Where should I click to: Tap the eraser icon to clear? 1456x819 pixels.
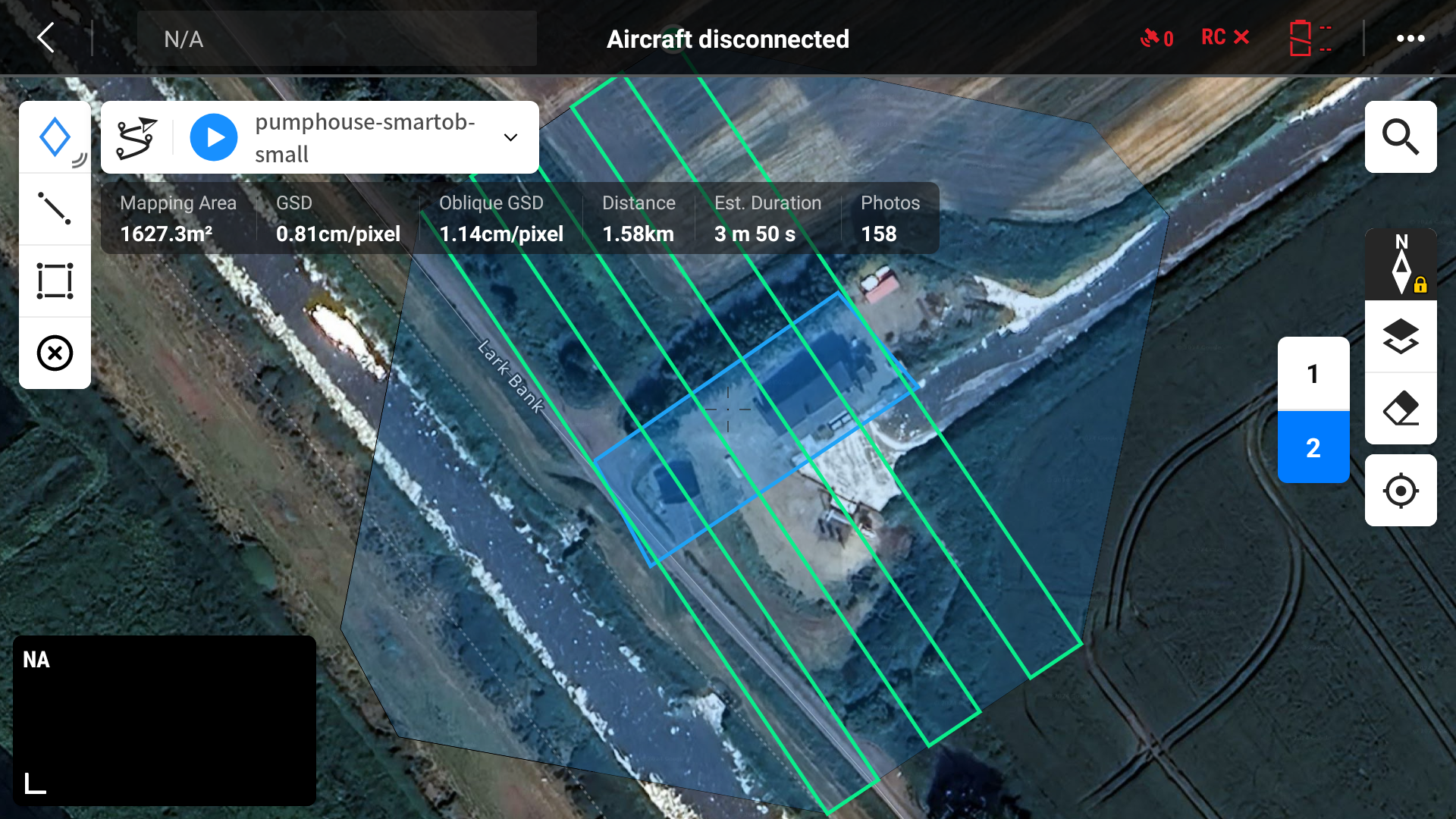point(1400,409)
